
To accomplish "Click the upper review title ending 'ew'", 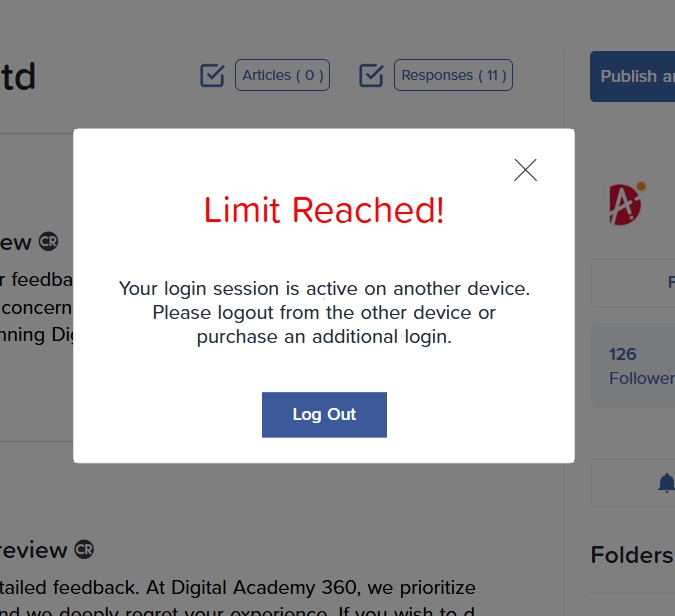I will (x=15, y=243).
